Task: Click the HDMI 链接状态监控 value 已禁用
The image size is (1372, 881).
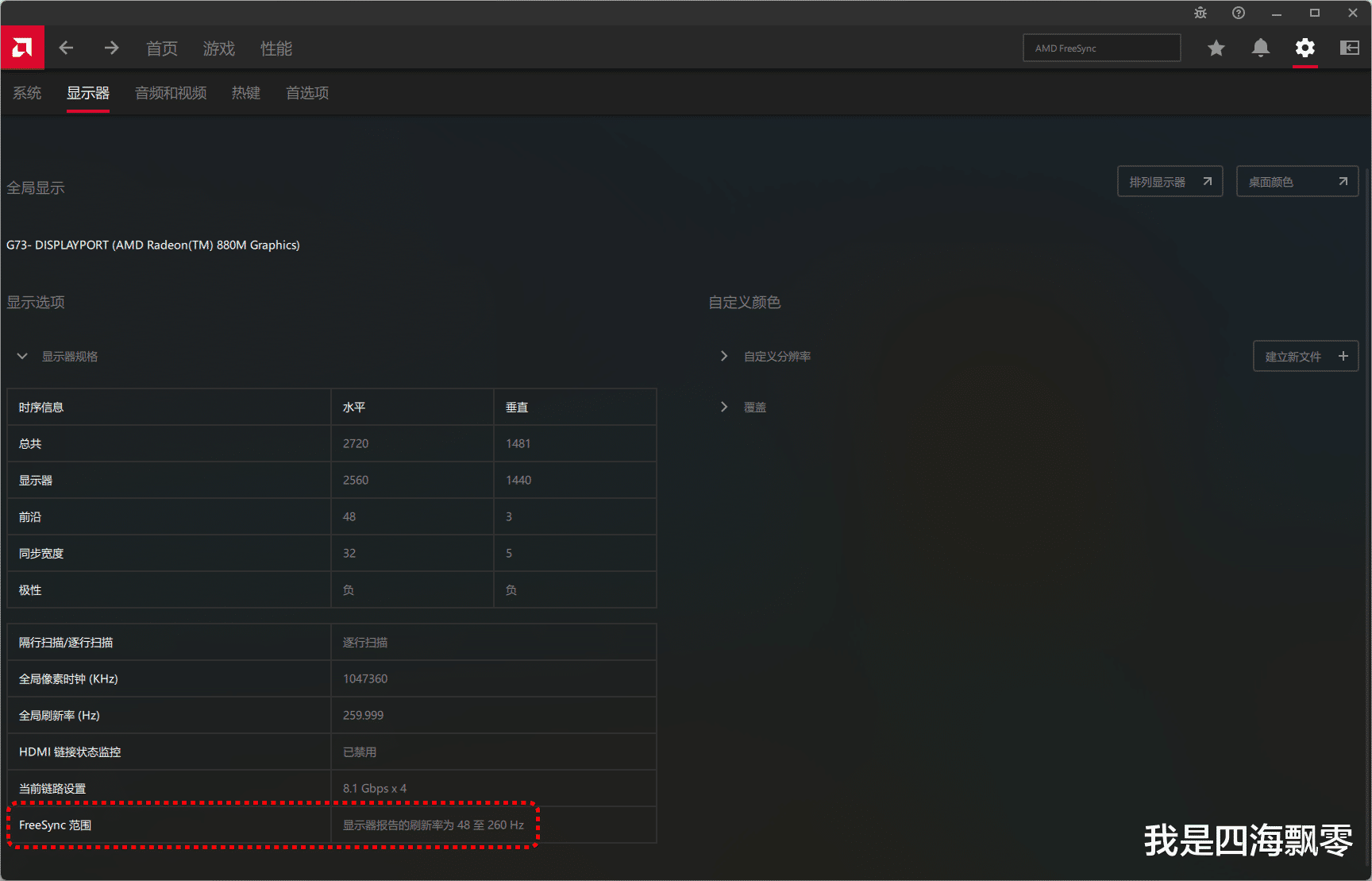Action: click(360, 752)
